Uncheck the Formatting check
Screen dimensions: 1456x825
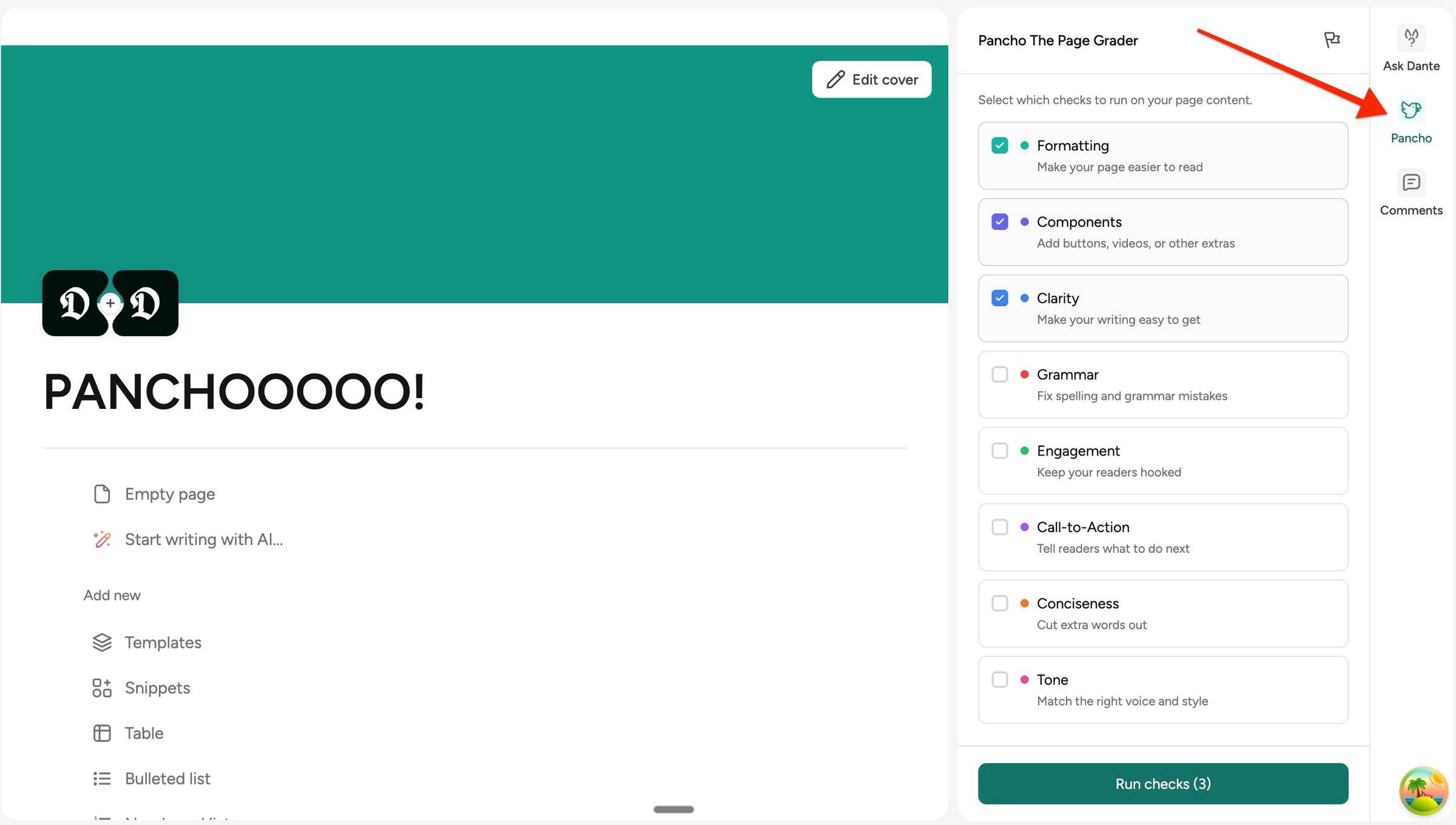1000,146
